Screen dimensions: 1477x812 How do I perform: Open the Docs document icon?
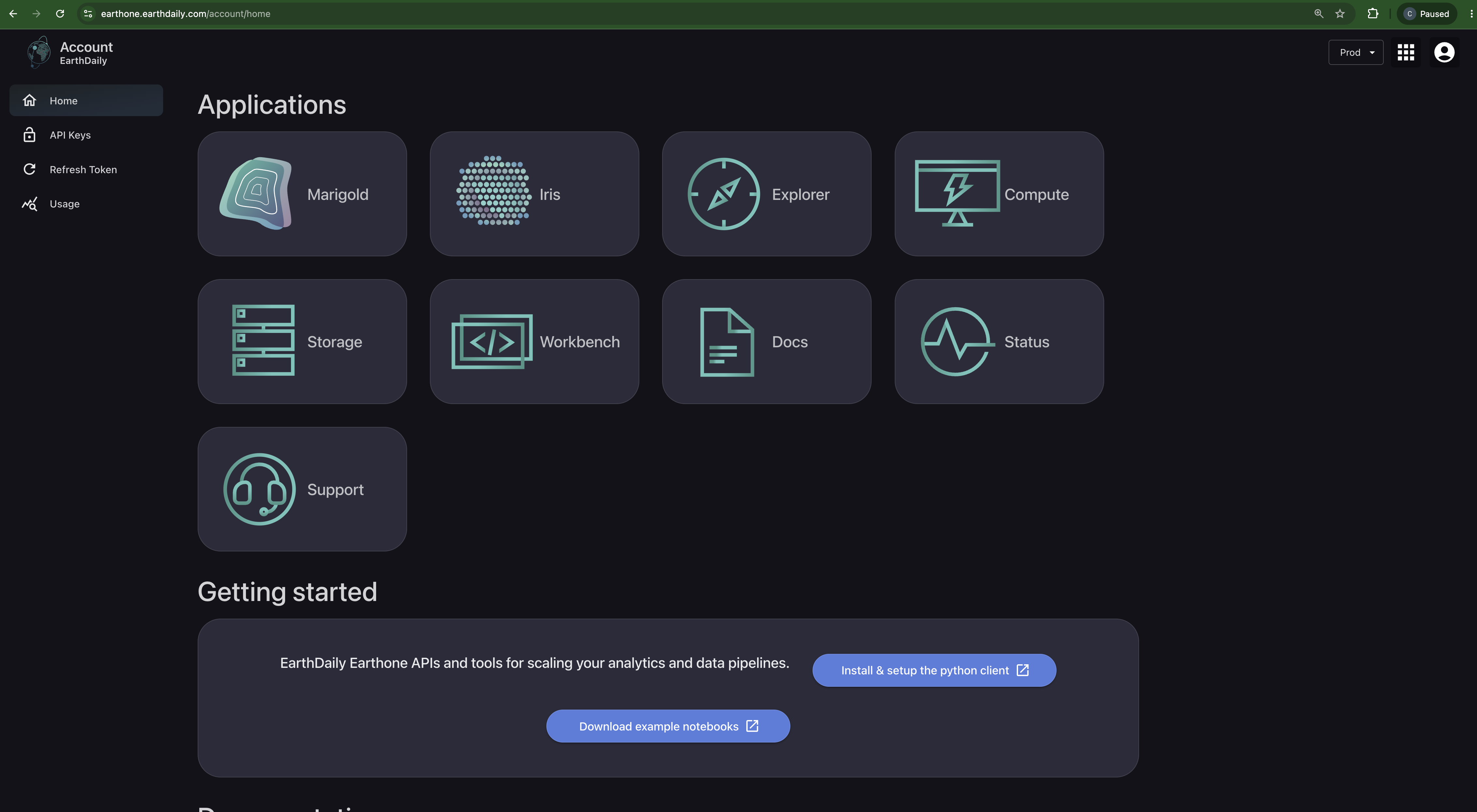tap(727, 342)
